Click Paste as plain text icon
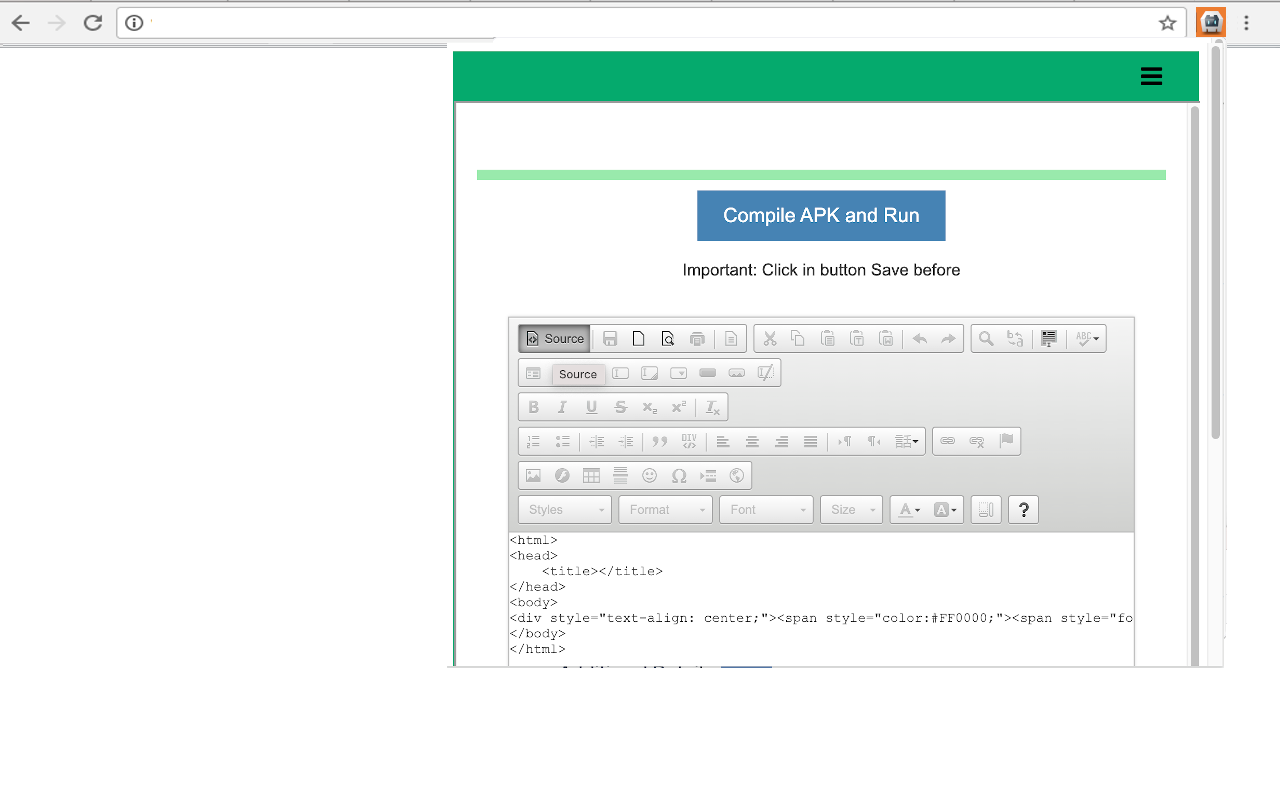The height and width of the screenshot is (800, 1280). coord(857,339)
